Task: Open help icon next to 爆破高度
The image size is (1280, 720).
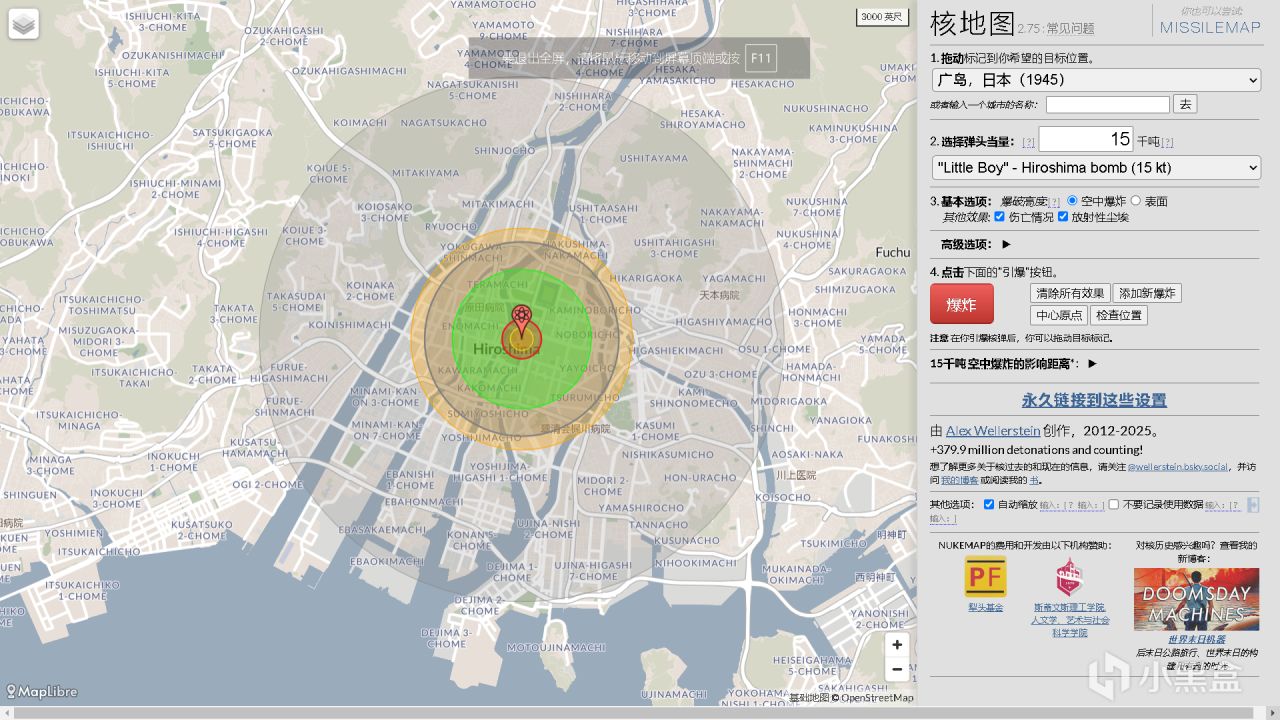Action: (1054, 202)
